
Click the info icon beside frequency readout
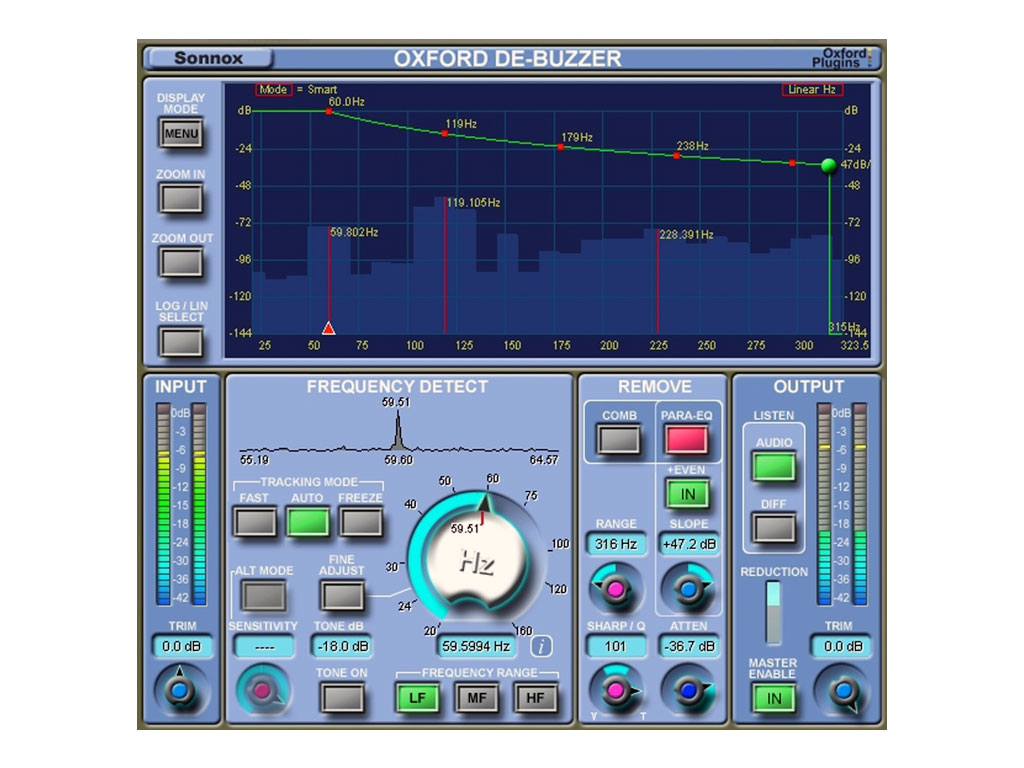tap(541, 646)
